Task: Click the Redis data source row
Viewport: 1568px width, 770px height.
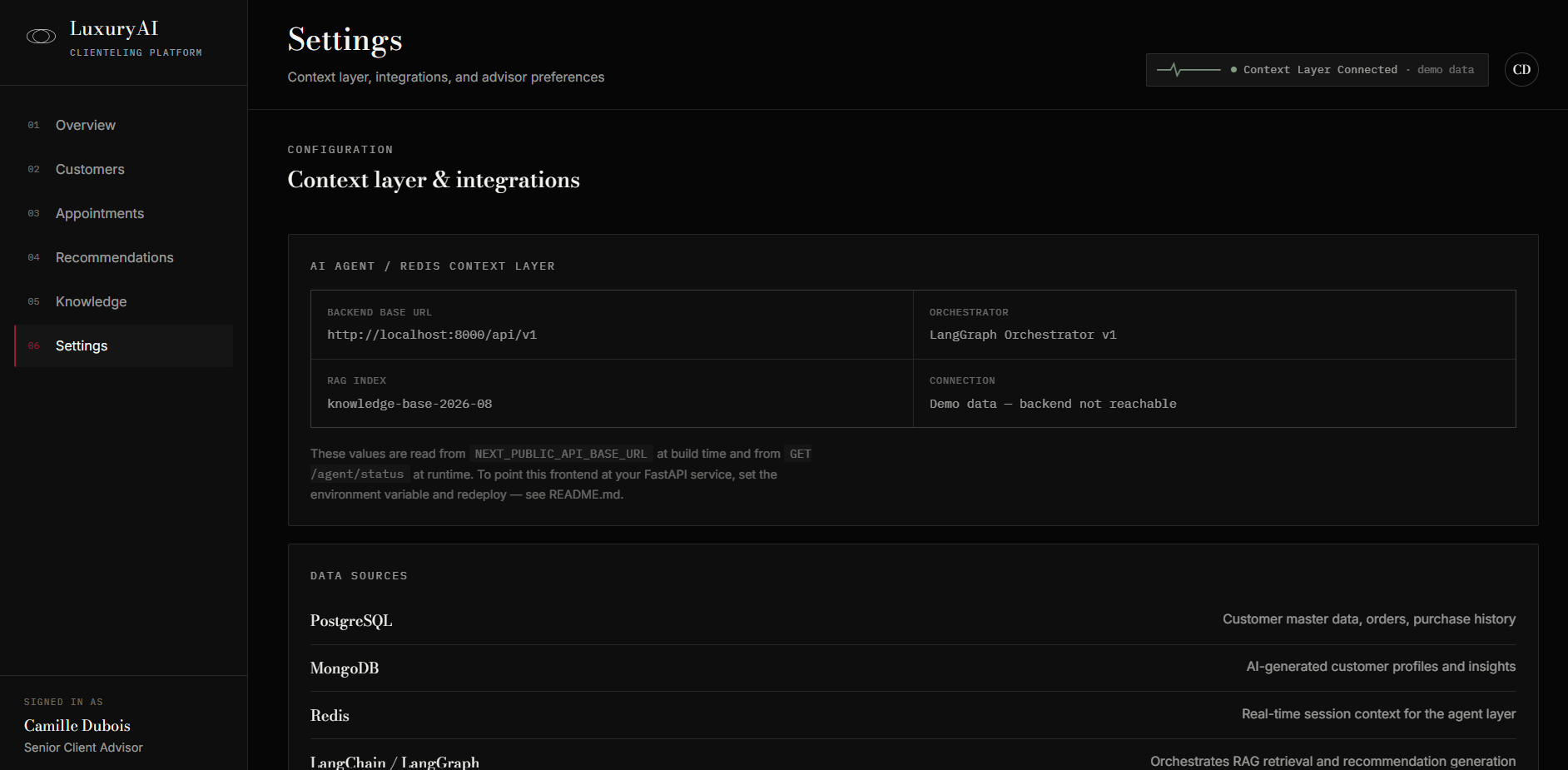Action: [x=913, y=715]
